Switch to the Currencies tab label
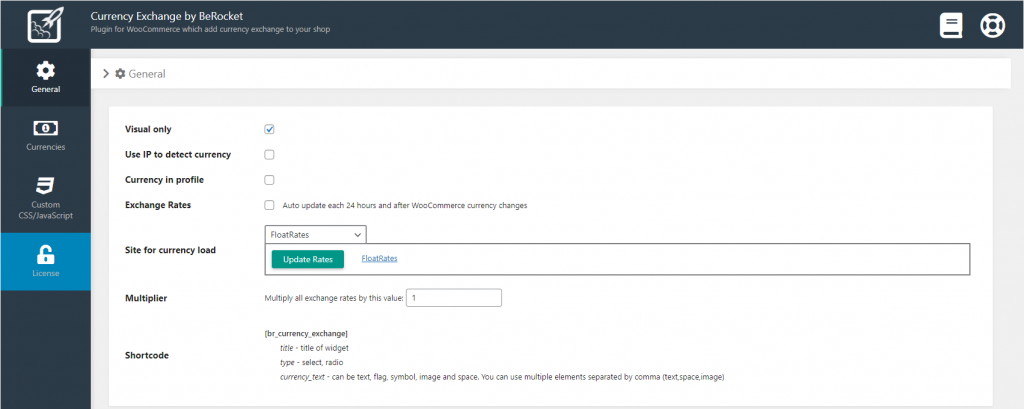The width and height of the screenshot is (1024, 409). click(45, 147)
